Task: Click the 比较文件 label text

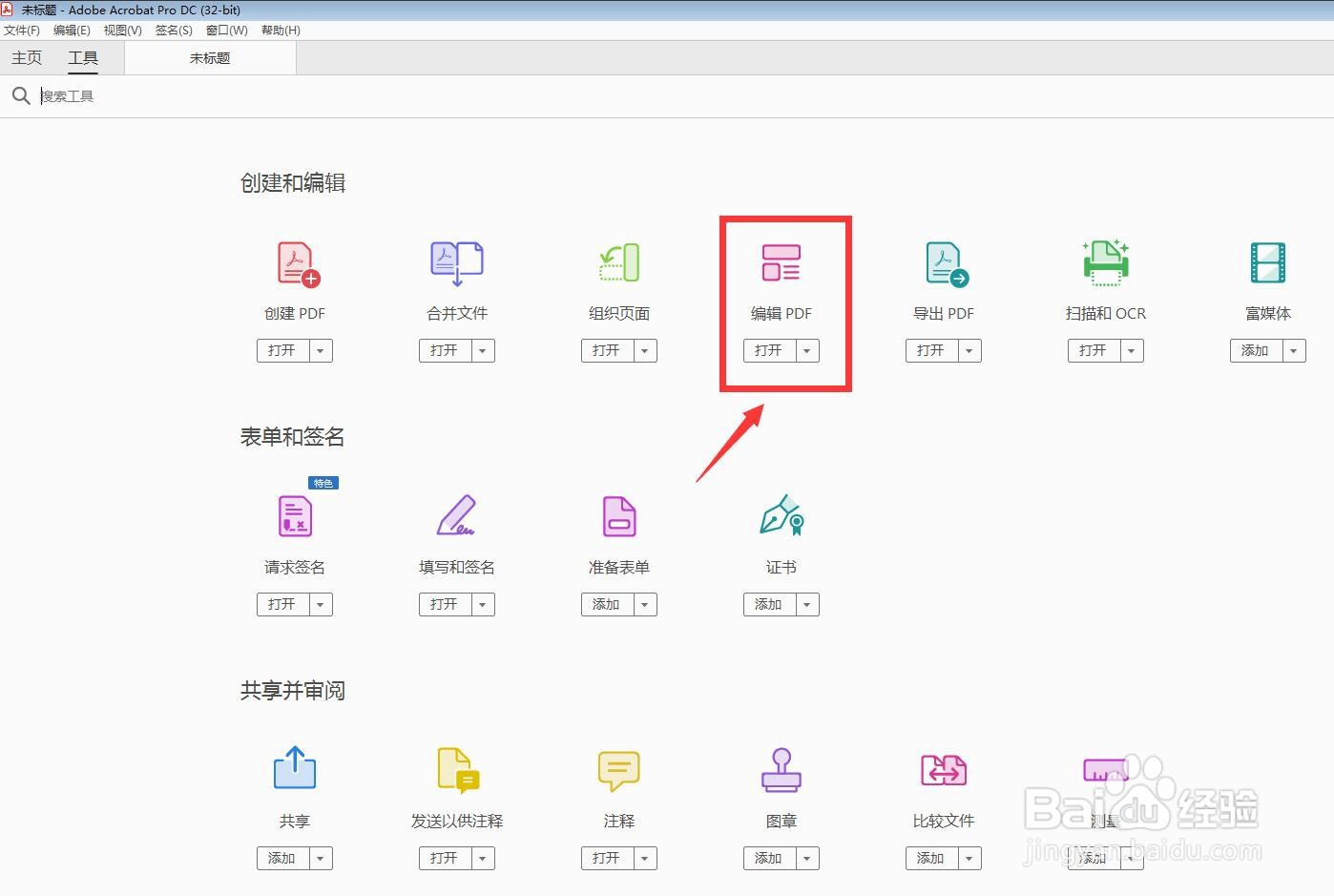Action: [944, 821]
